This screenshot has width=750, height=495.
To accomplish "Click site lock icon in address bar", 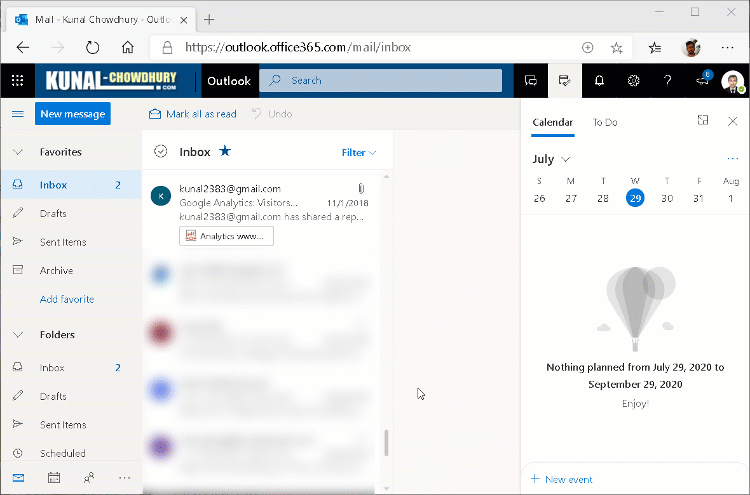I will pyautogui.click(x=167, y=47).
